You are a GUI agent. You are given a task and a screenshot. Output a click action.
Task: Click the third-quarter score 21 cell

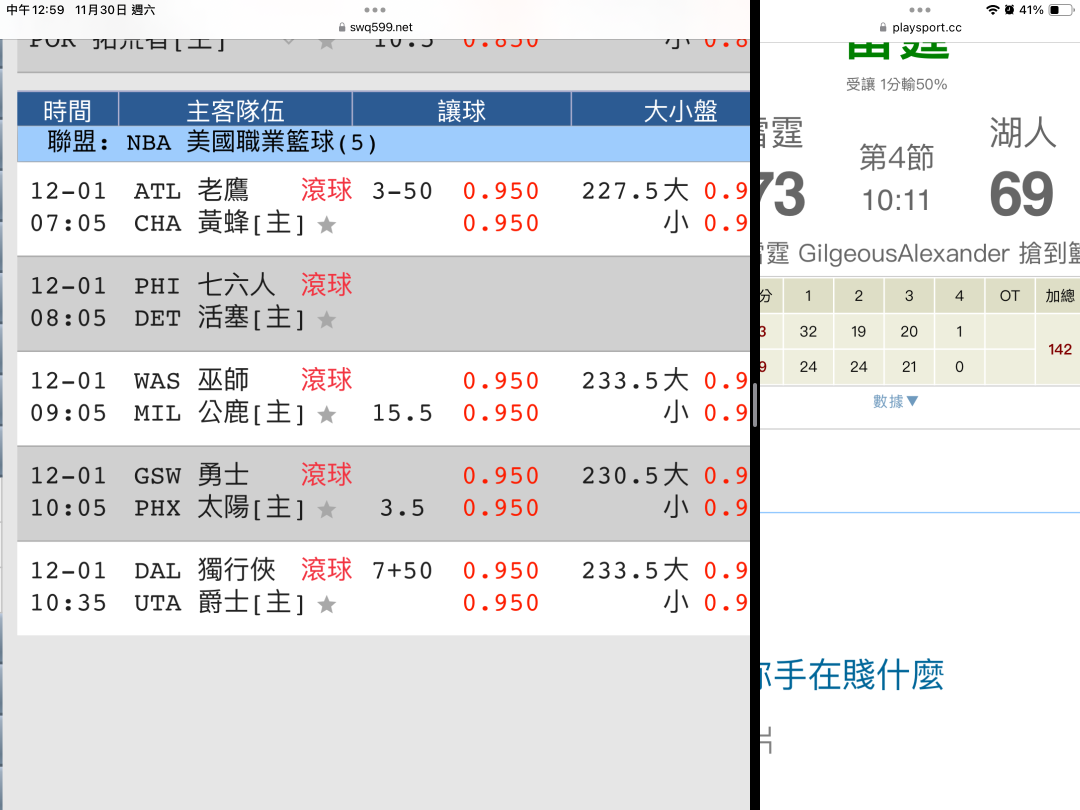(x=909, y=366)
